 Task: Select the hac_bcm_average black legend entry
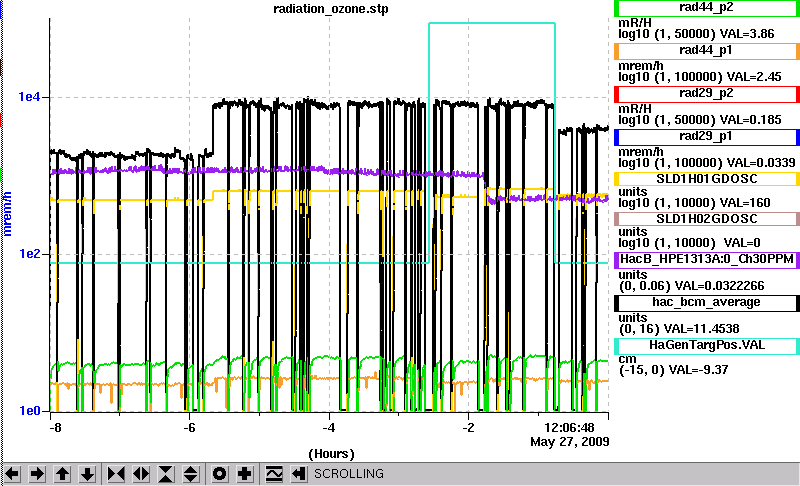point(707,303)
